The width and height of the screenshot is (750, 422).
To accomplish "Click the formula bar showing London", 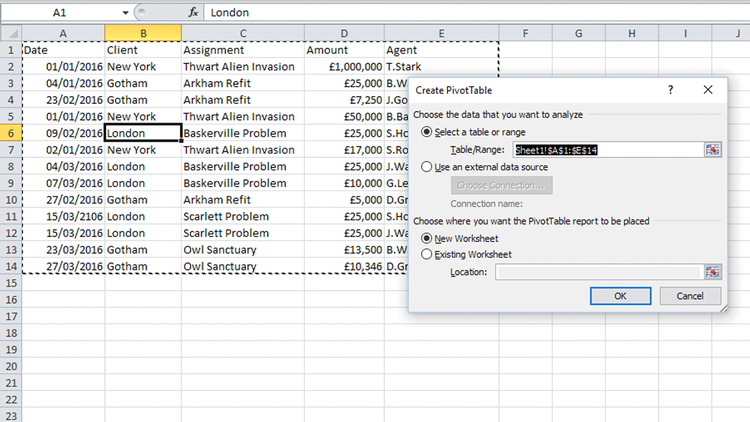I will tap(470, 13).
